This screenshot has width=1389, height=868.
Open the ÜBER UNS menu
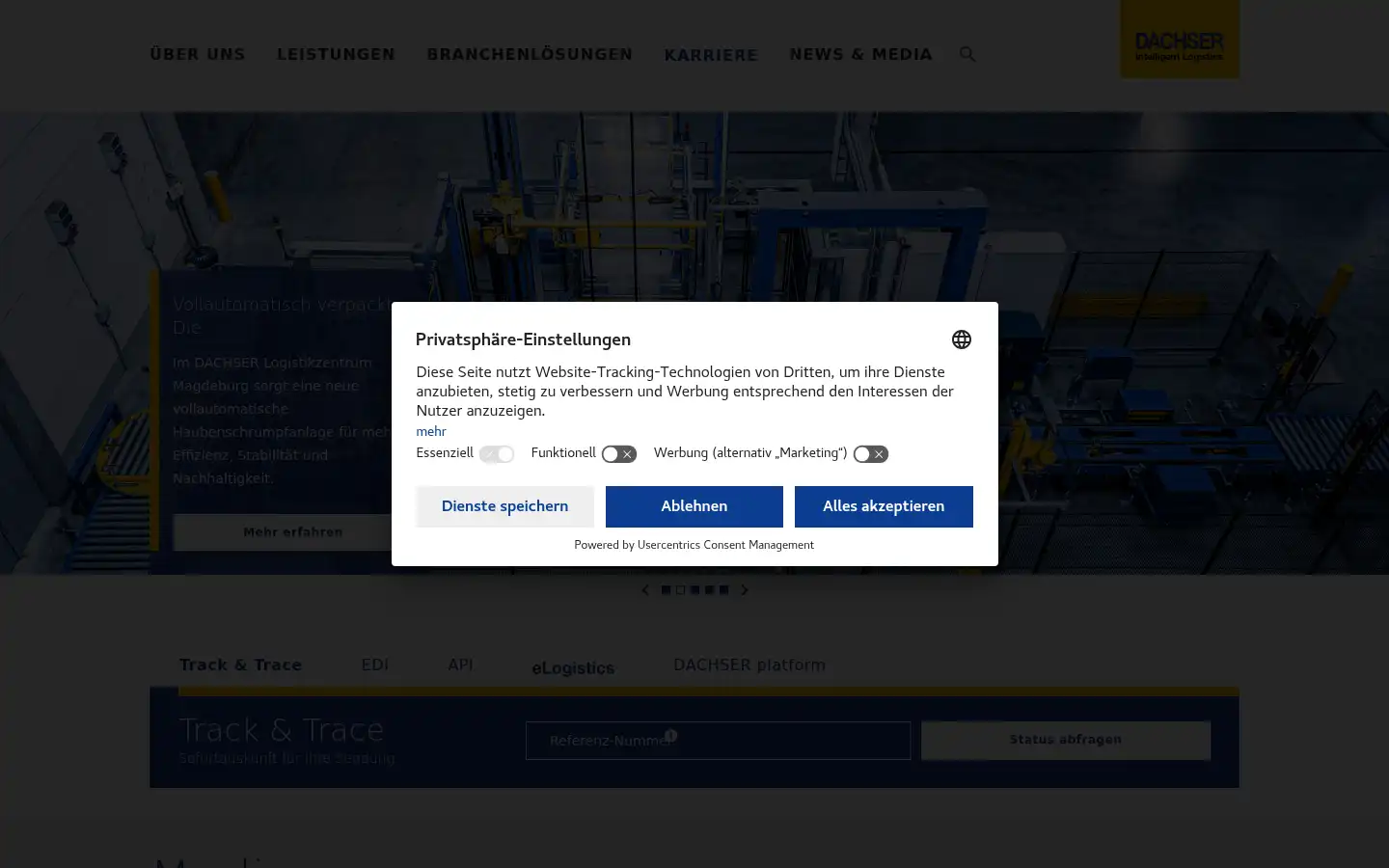198,55
